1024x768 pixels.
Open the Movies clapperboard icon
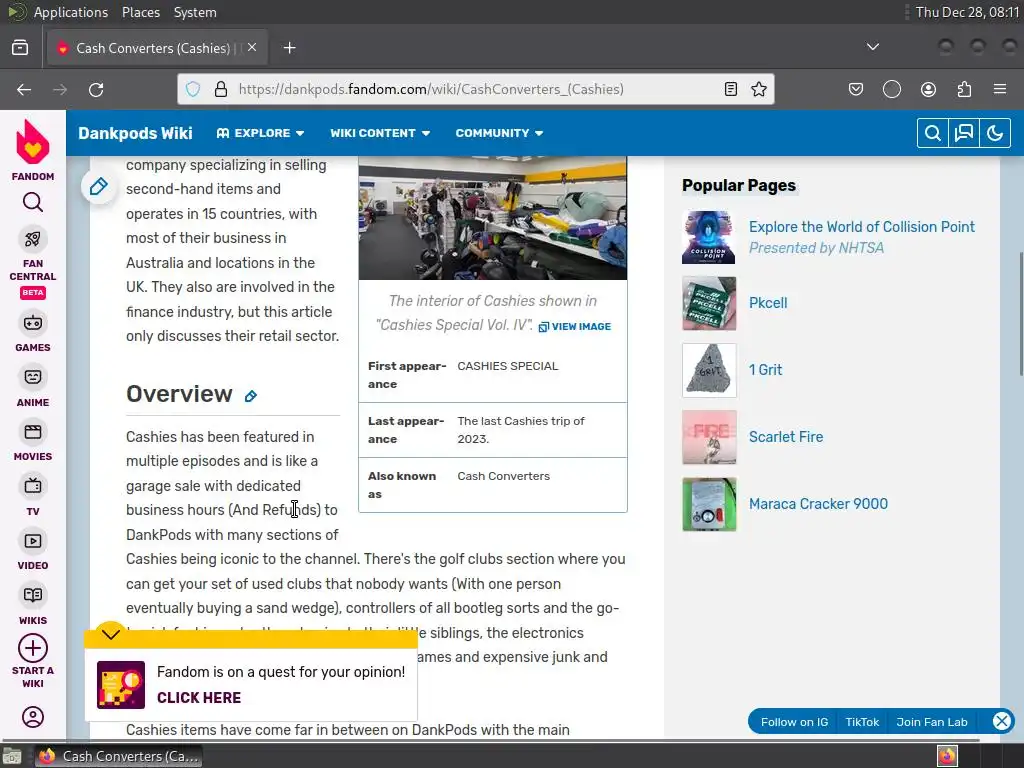(33, 432)
